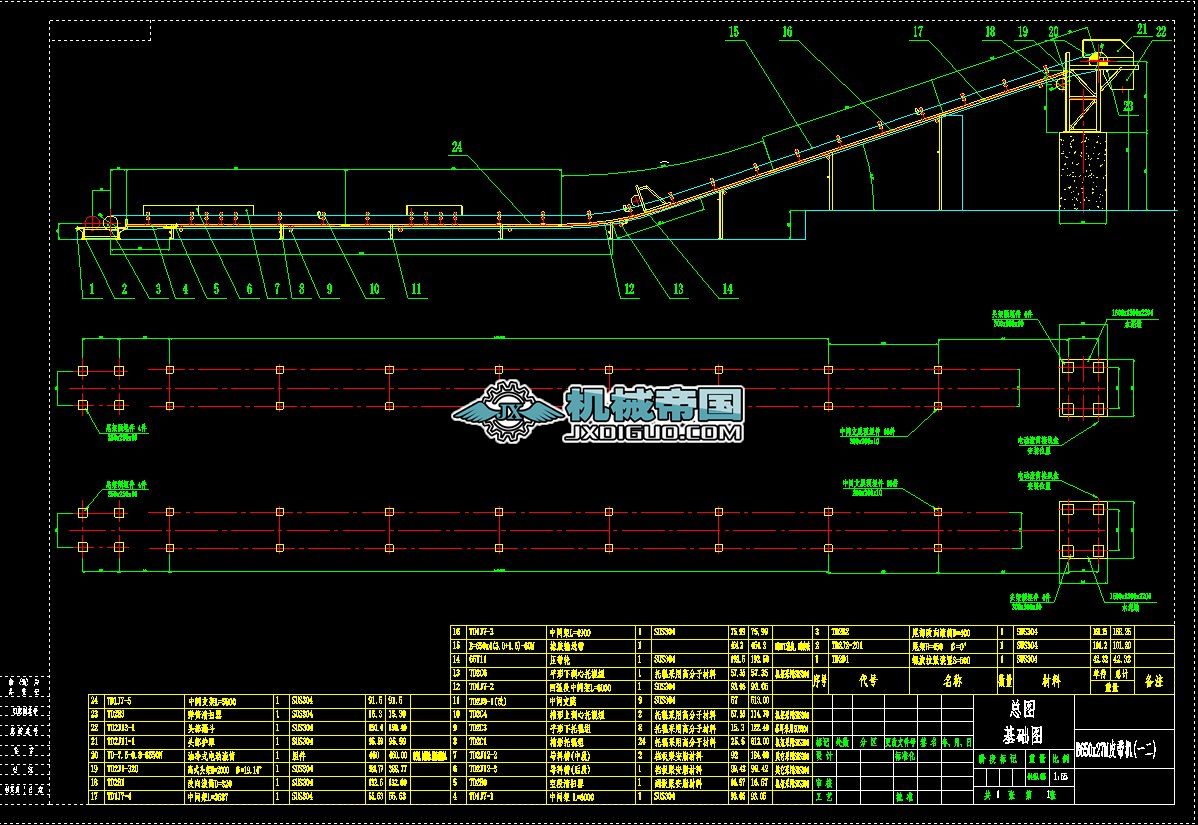Click the 序号 column header
Image resolution: width=1198 pixels, height=825 pixels.
(x=821, y=680)
